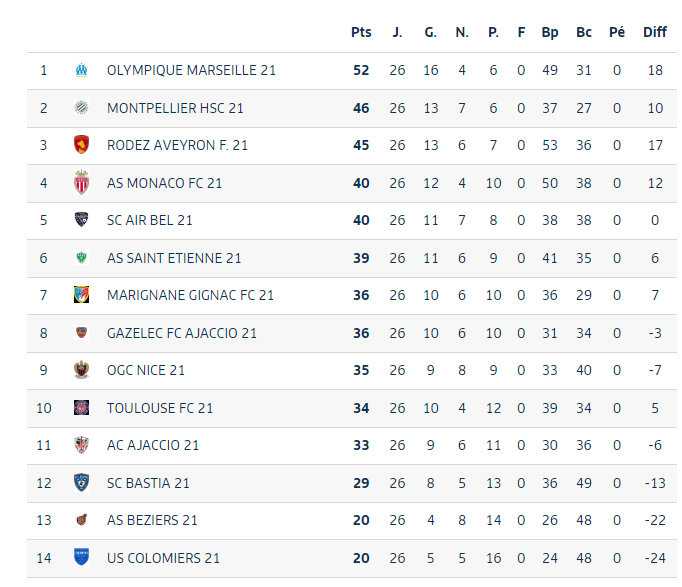
Task: Click Marseille's 52 points value
Action: 361,70
